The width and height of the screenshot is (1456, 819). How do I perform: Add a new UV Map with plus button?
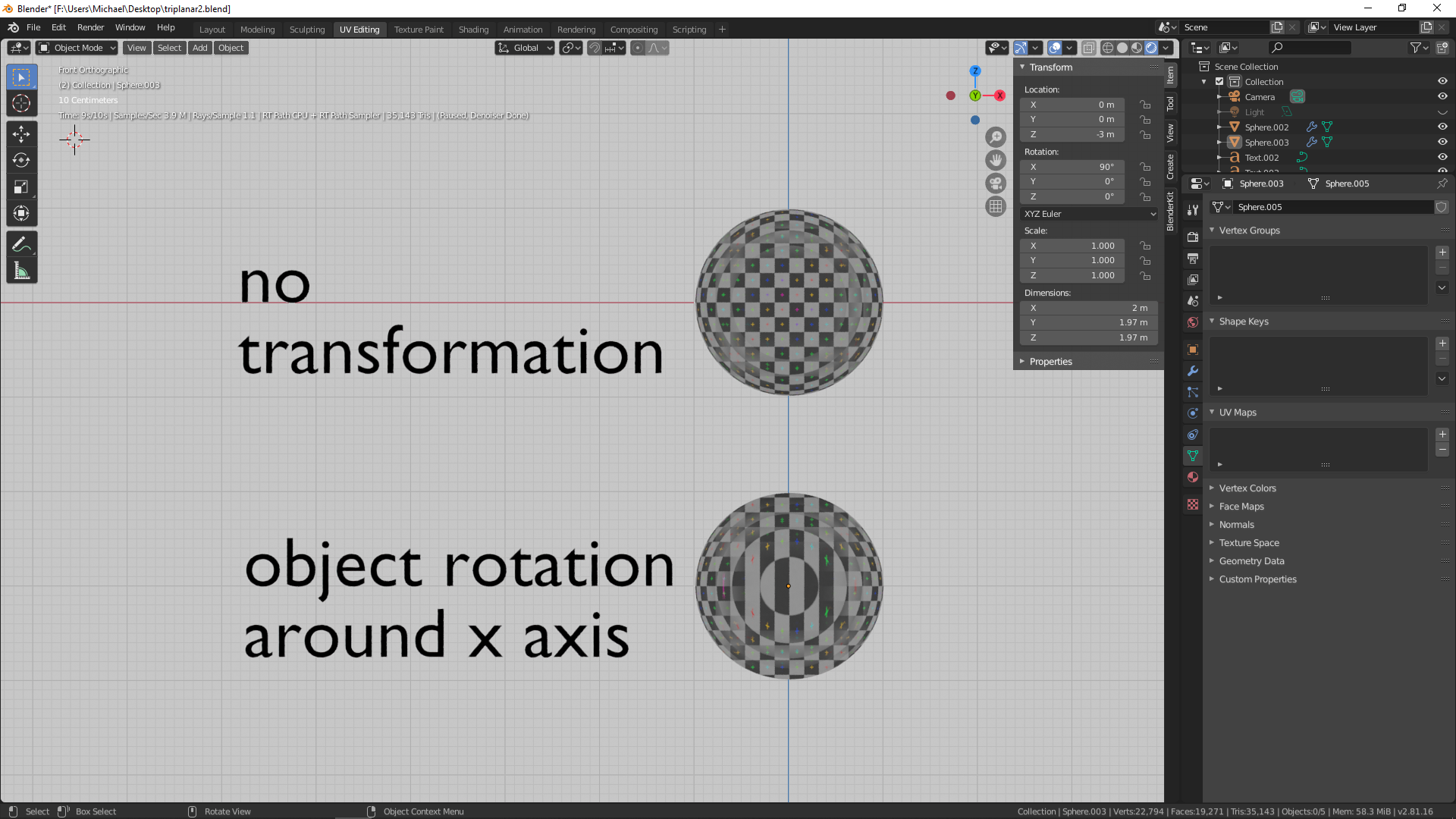pos(1442,435)
